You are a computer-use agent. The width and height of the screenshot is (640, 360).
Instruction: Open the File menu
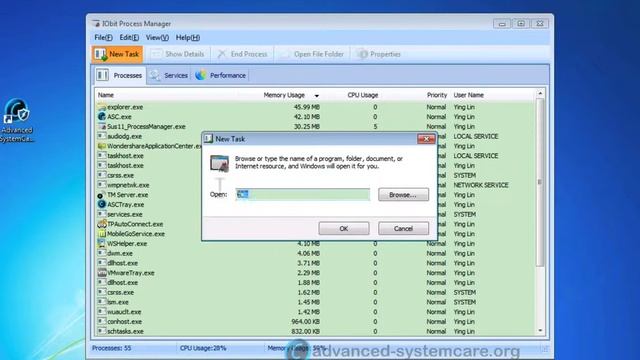coord(103,38)
